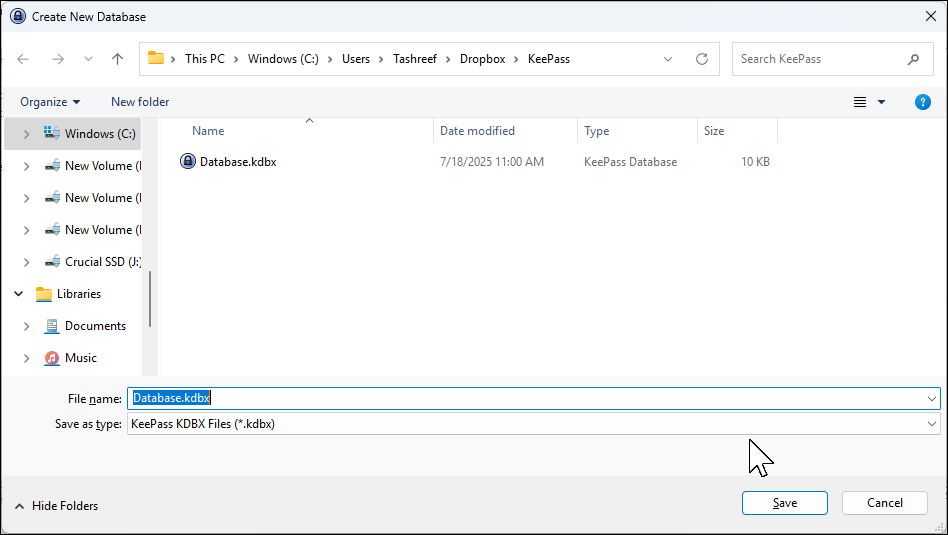Open Save as type combo box
Viewport: 948px width, 535px height.
tap(533, 424)
